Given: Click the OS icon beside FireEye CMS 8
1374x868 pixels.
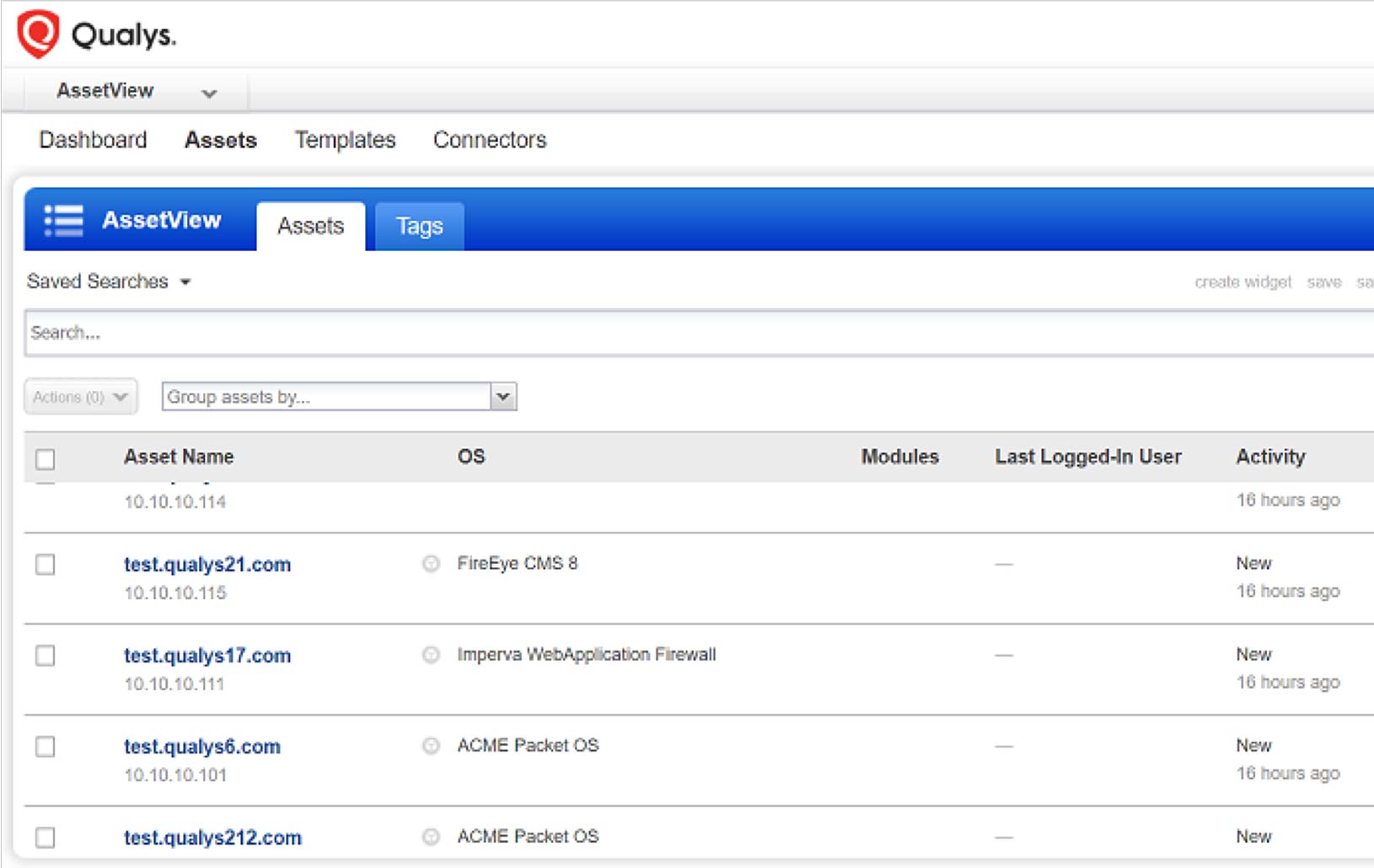Looking at the screenshot, I should point(431,564).
